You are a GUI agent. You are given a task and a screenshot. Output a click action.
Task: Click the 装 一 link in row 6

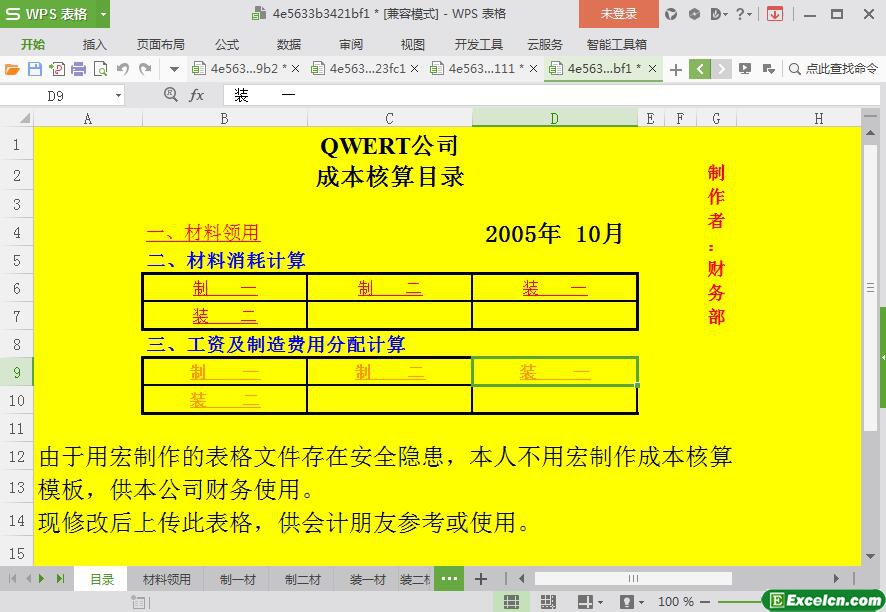click(x=555, y=288)
